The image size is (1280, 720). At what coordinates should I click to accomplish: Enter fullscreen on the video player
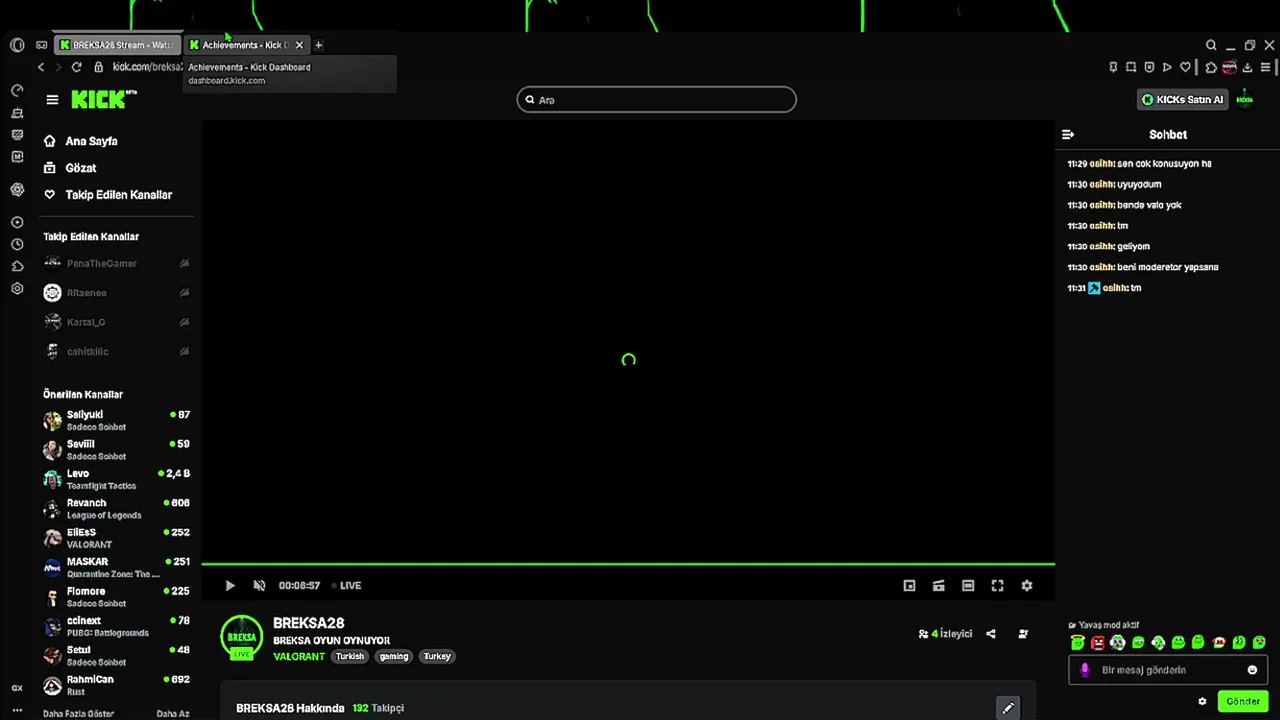[x=997, y=586]
